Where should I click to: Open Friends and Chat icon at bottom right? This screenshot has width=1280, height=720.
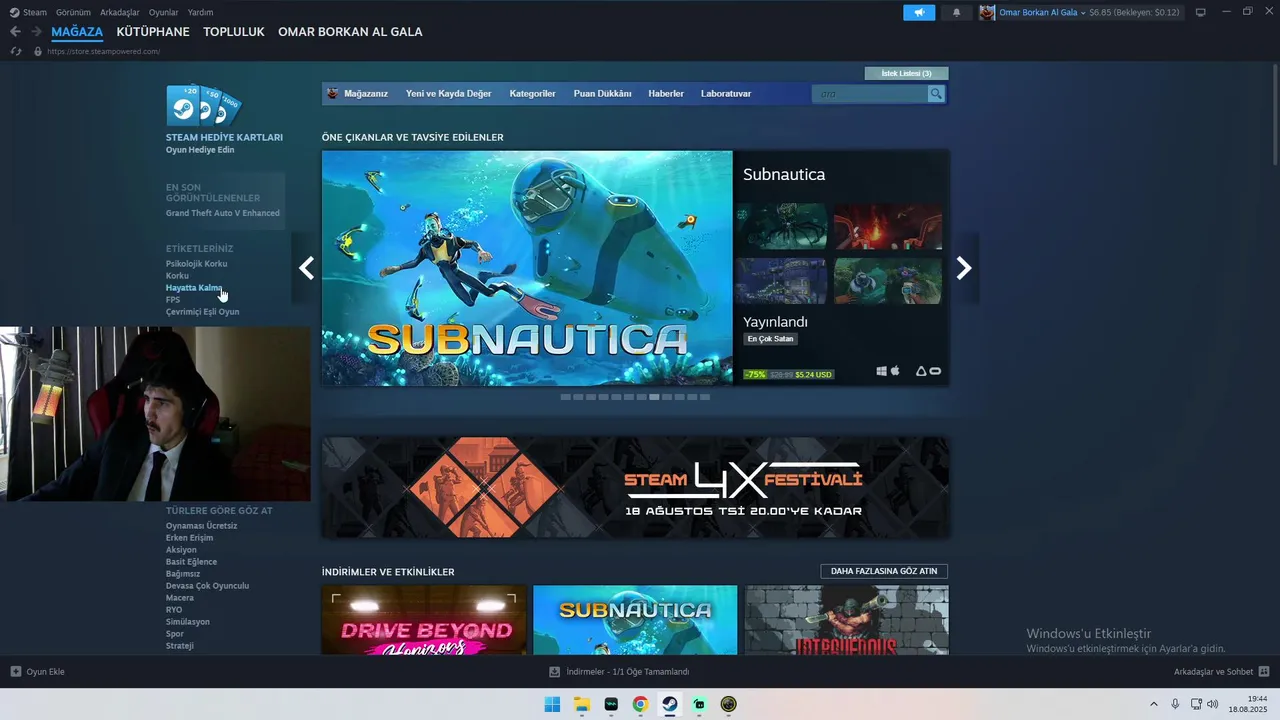point(1264,672)
